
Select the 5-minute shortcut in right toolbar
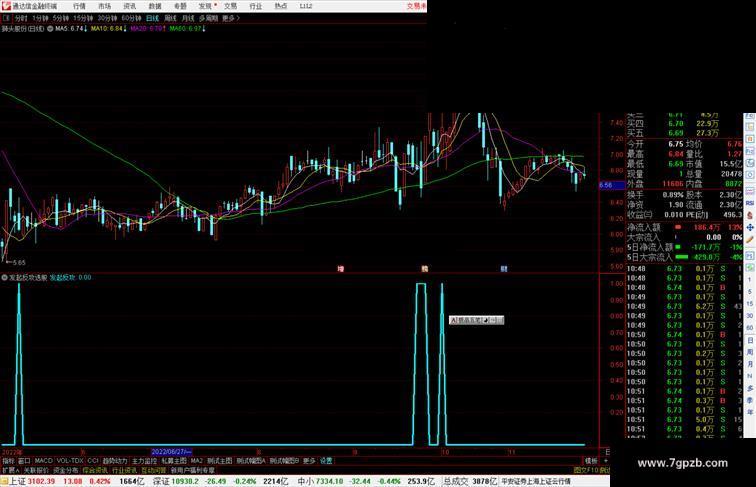coord(750,292)
